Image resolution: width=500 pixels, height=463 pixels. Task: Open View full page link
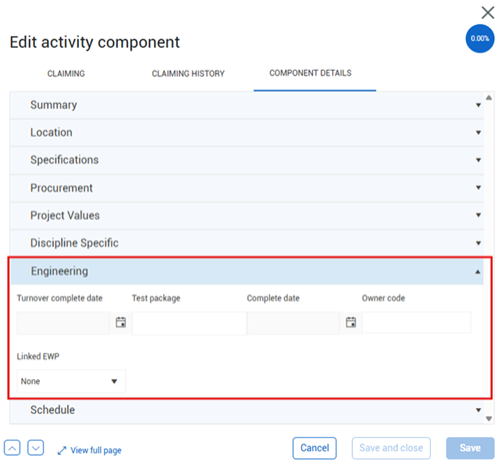tap(89, 450)
